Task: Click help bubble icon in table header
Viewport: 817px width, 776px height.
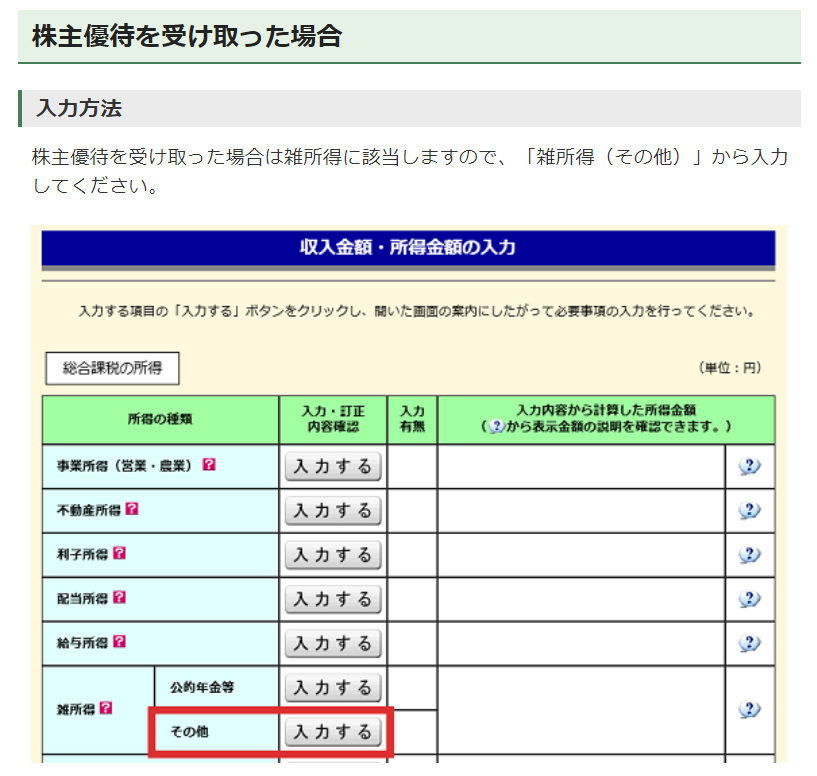Action: pyautogui.click(x=497, y=426)
